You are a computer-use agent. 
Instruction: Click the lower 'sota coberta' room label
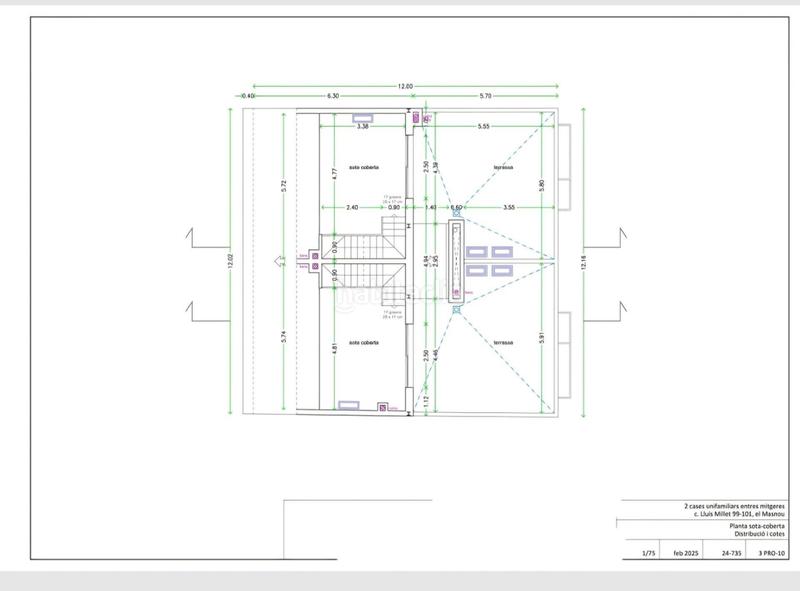(x=363, y=343)
